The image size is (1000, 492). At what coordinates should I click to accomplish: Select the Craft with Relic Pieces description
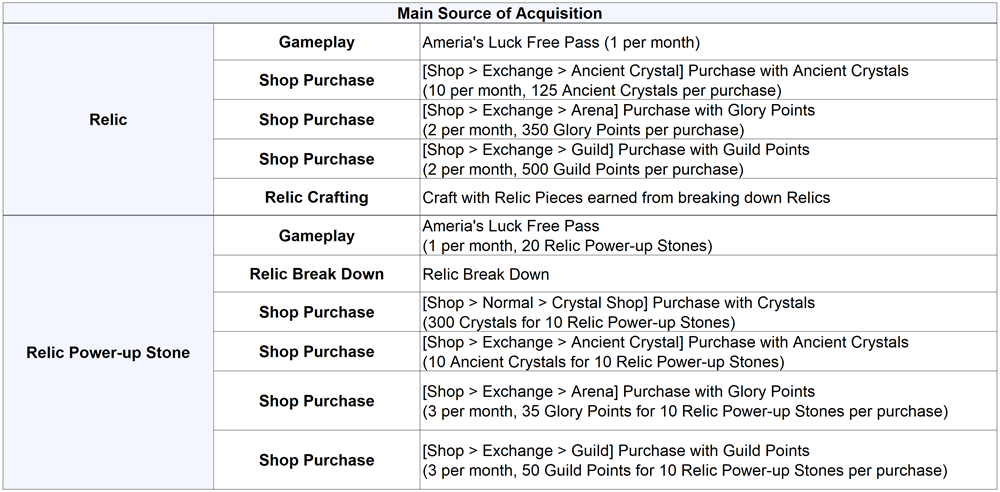[x=626, y=197]
